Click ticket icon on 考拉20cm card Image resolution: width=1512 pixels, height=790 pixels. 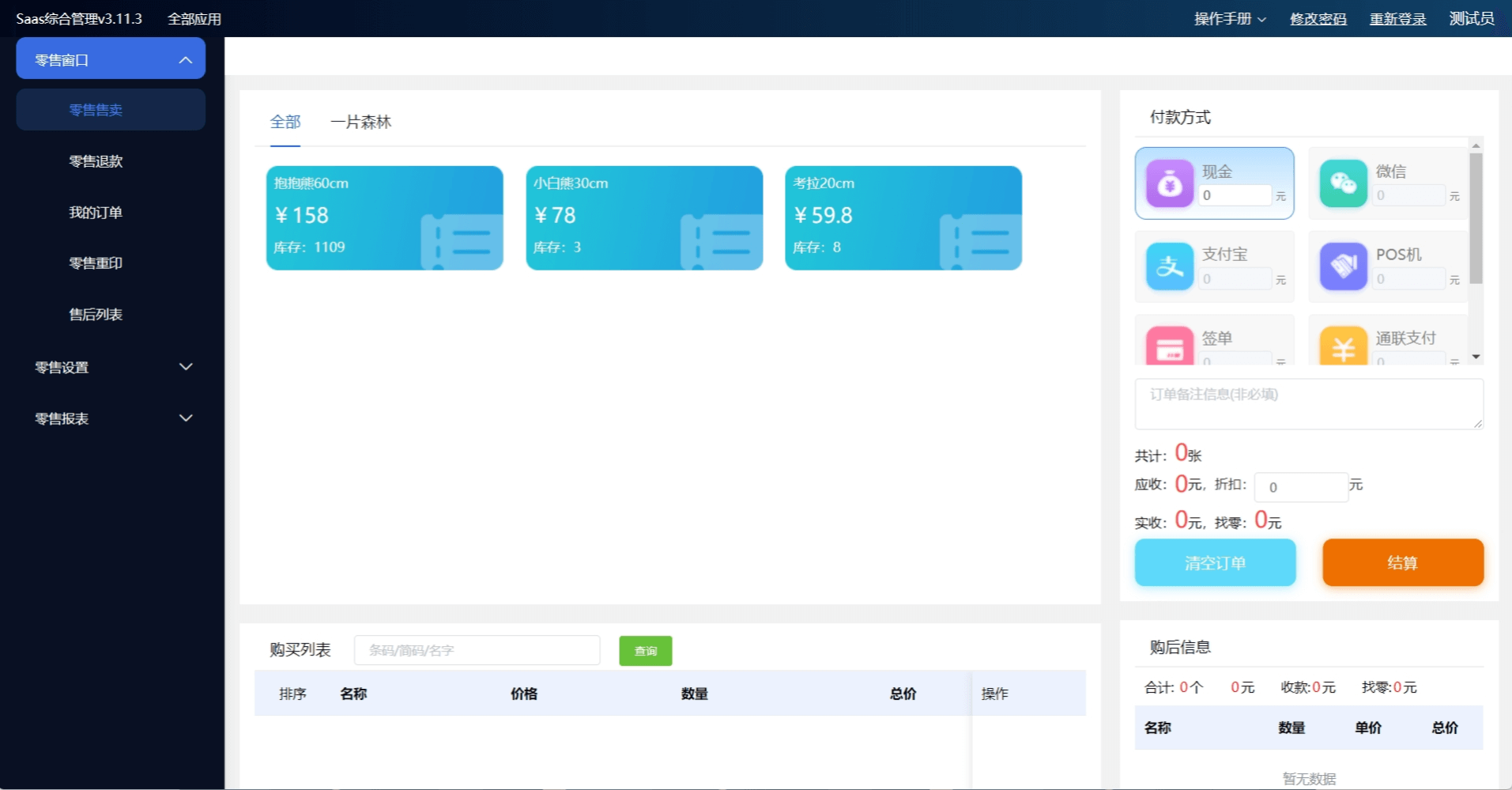coord(980,241)
